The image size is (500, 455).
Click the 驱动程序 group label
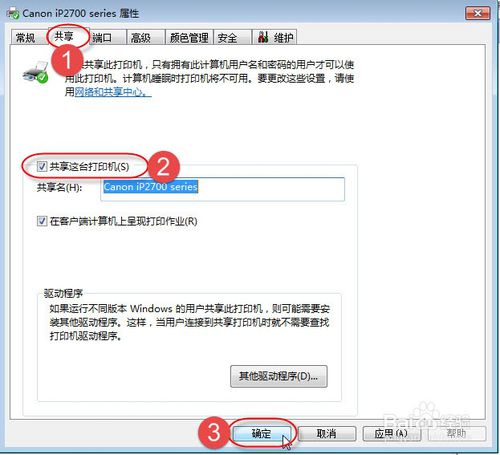(x=63, y=293)
